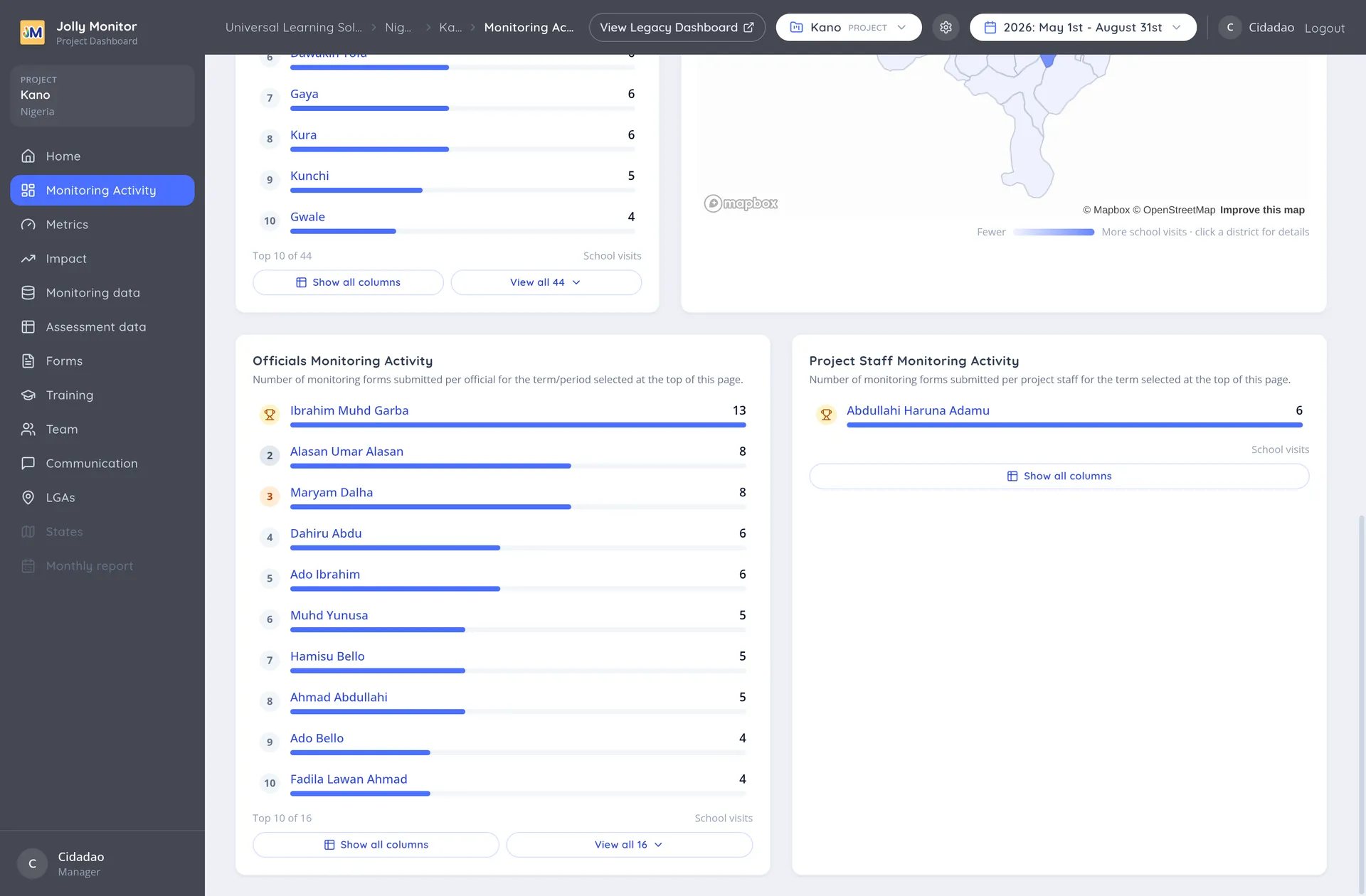Open the Kano project dropdown
Screen dimensions: 1366x896
(x=849, y=27)
